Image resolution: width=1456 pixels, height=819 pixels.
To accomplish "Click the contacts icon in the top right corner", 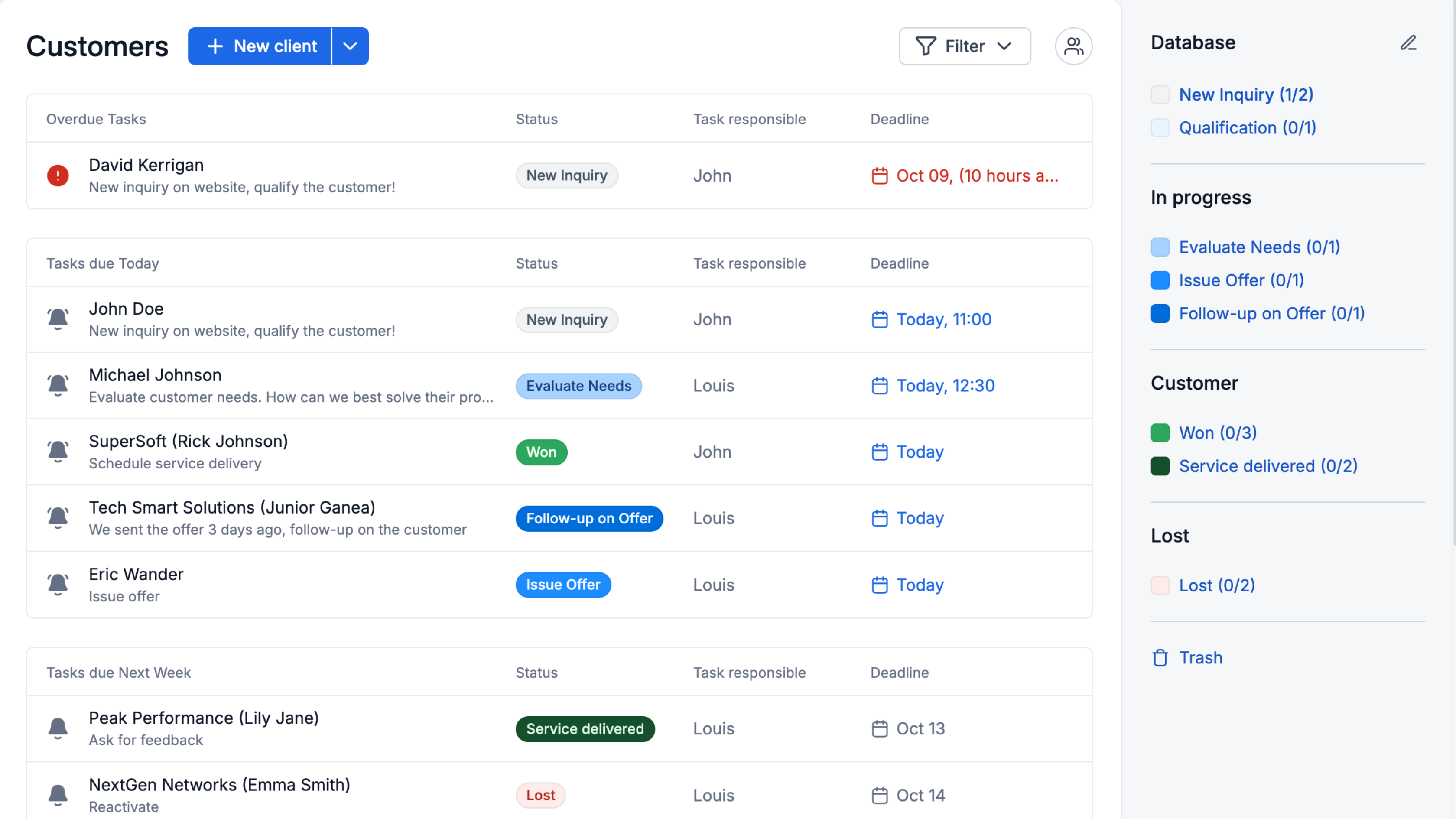I will tap(1073, 46).
